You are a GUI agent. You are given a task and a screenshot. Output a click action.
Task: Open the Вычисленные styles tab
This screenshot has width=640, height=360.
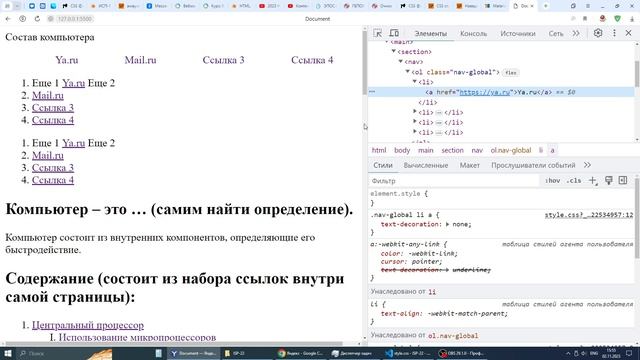(426, 165)
